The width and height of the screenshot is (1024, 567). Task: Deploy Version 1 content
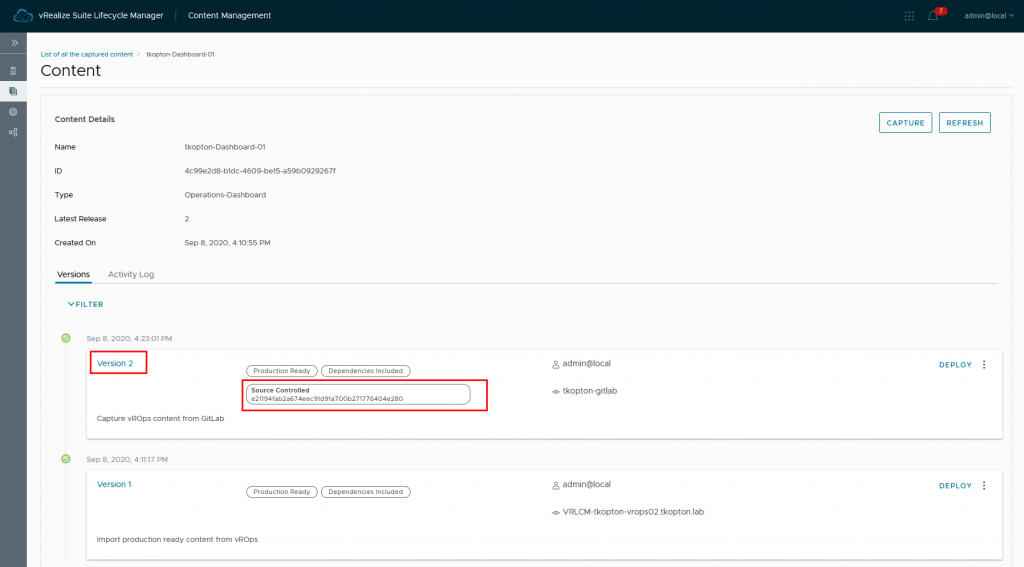955,486
